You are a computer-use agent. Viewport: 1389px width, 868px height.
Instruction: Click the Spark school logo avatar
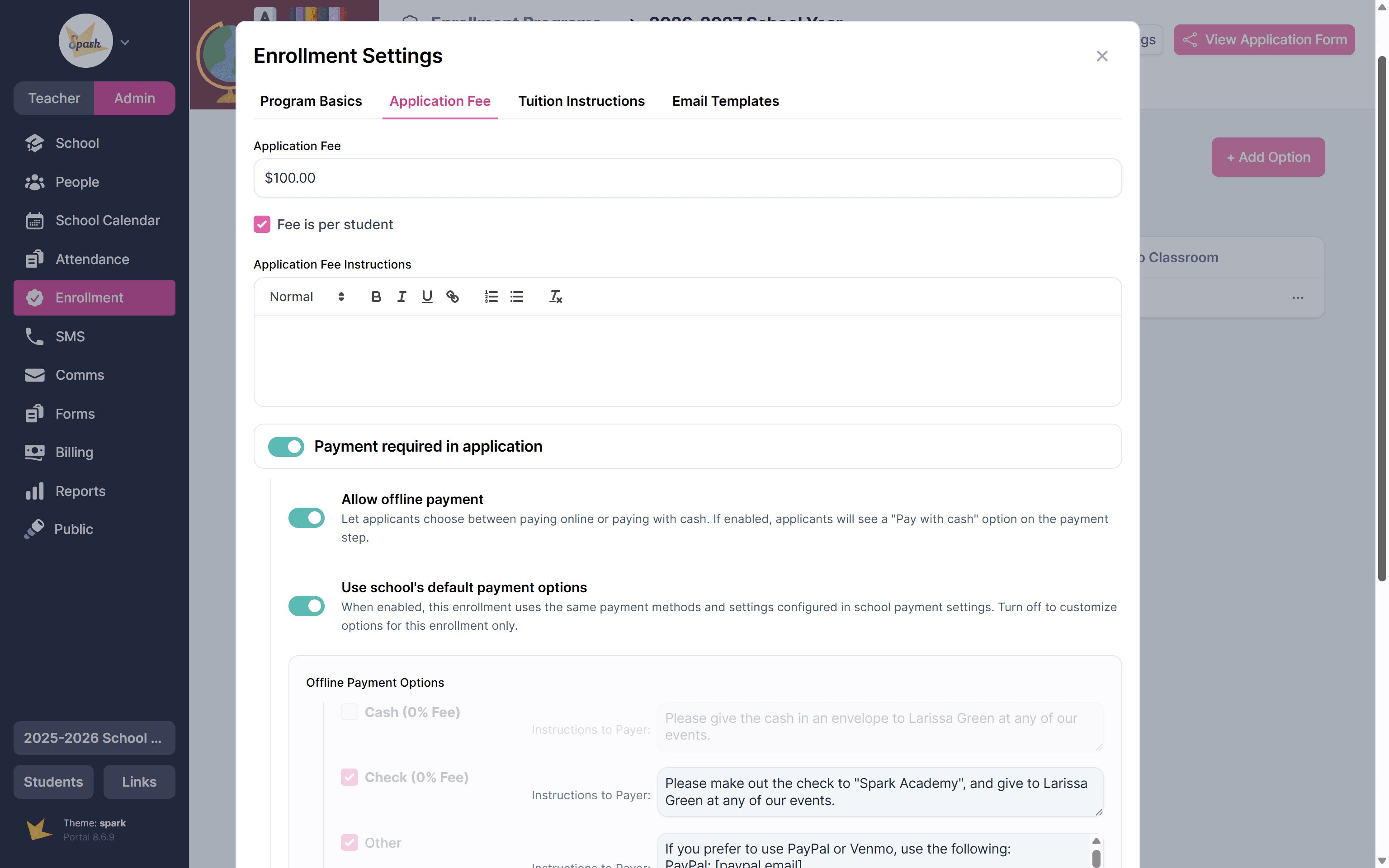pyautogui.click(x=85, y=41)
